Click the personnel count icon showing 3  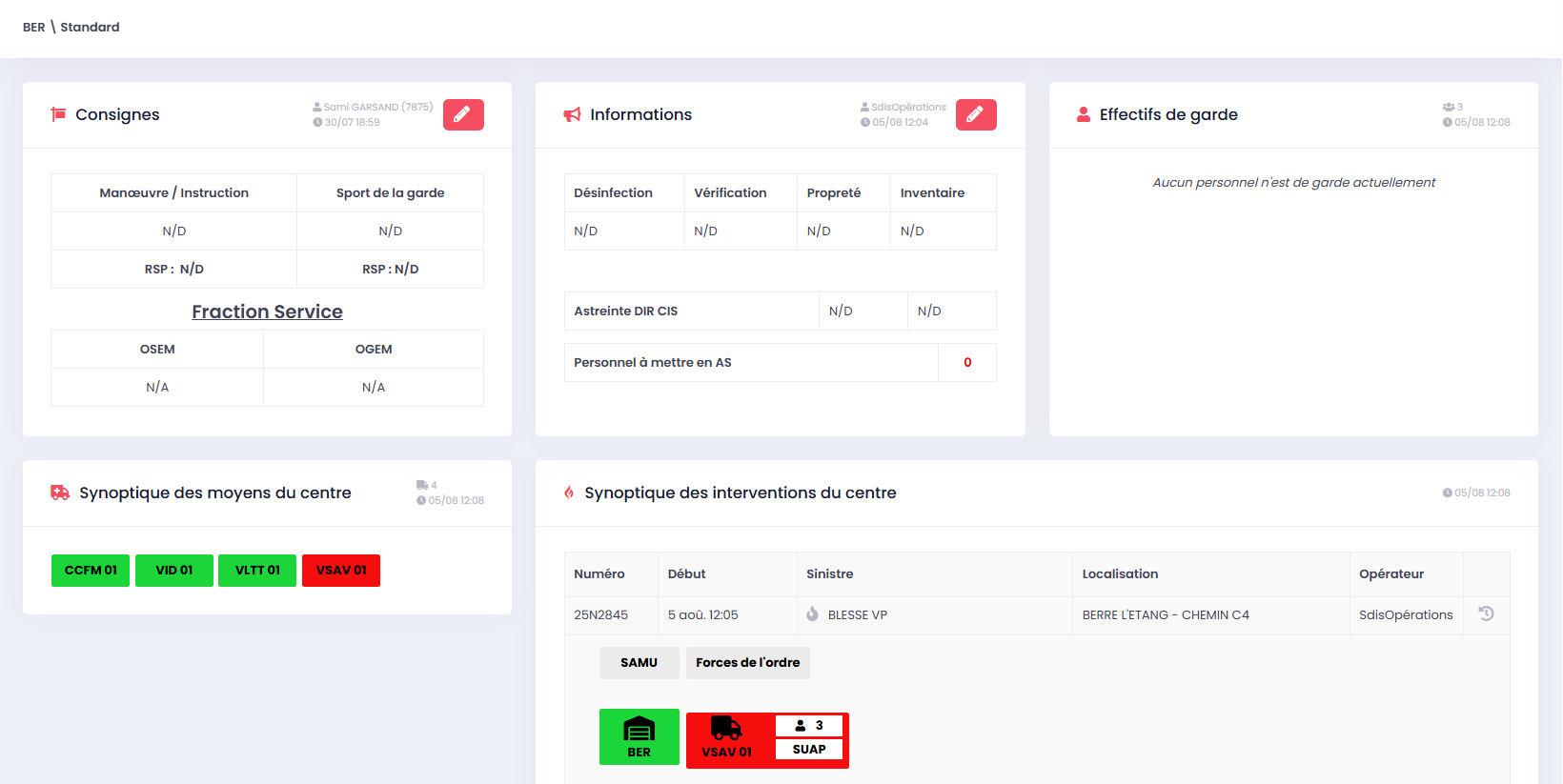[x=1449, y=107]
